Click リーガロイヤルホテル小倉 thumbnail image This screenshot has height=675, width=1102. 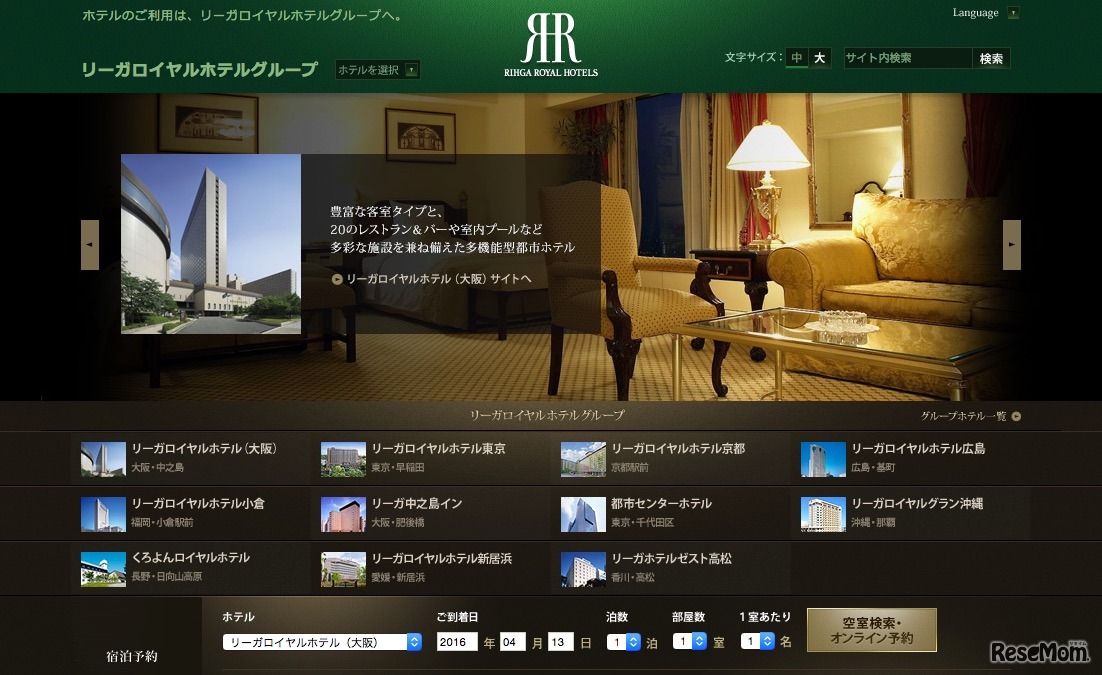click(103, 514)
